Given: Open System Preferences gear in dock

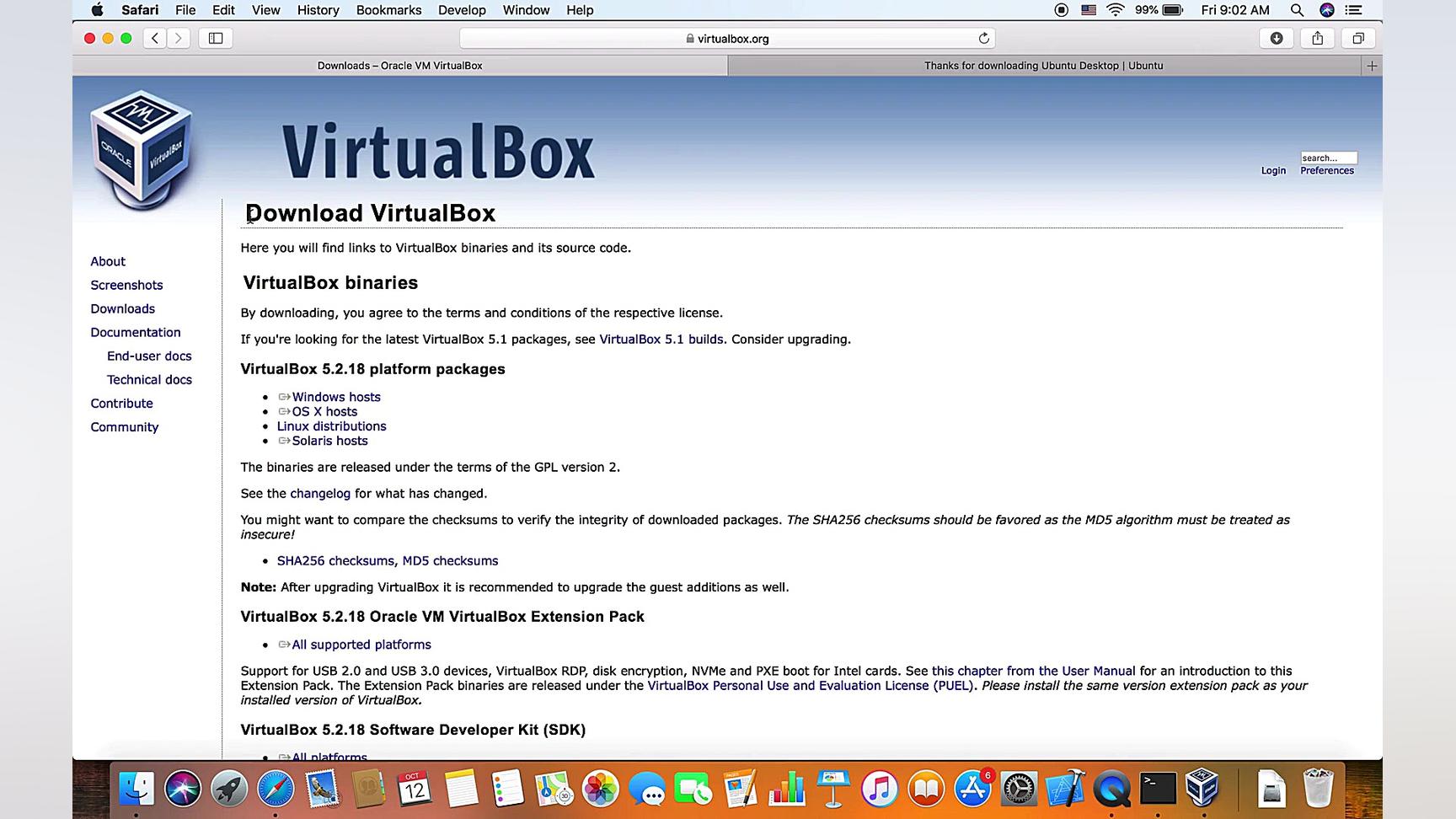Looking at the screenshot, I should pos(1019,790).
